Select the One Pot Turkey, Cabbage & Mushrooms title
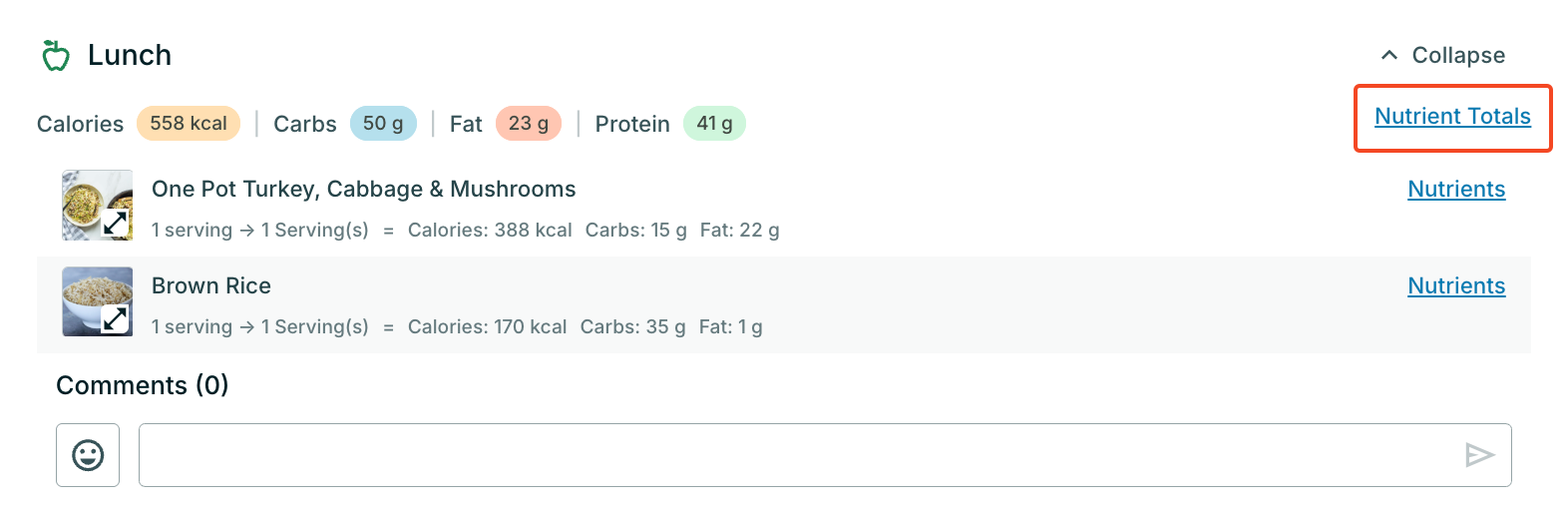Image resolution: width=1568 pixels, height=519 pixels. click(x=364, y=190)
